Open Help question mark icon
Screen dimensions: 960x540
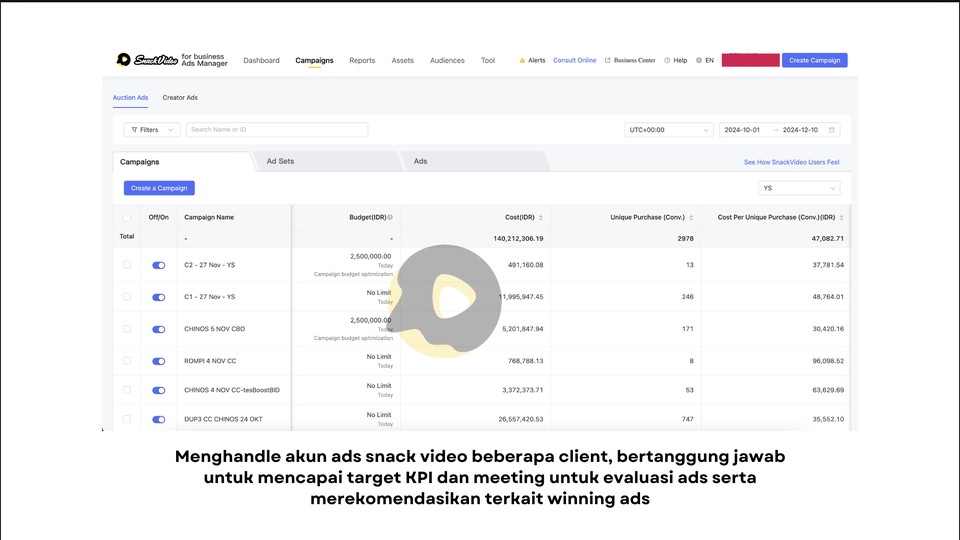coord(667,61)
